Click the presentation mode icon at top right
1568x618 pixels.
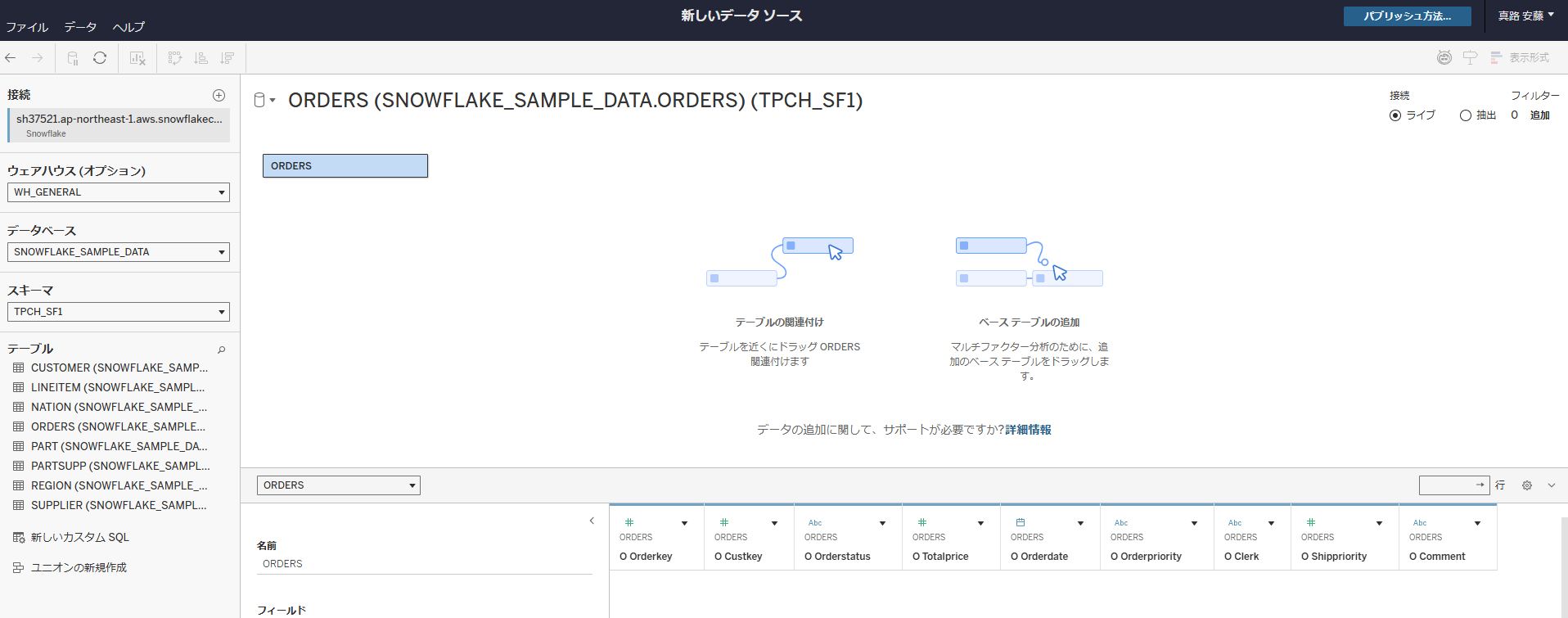coord(1470,57)
